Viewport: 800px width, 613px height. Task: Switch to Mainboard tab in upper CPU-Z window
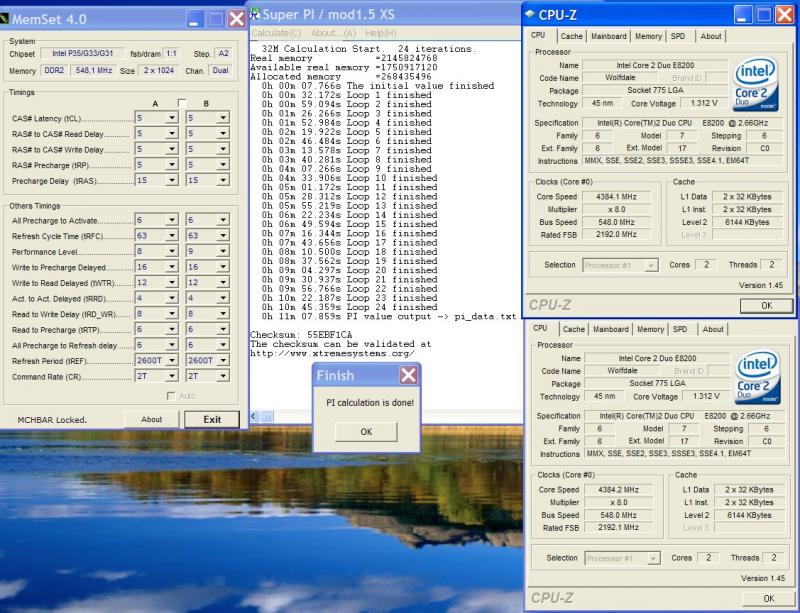[x=609, y=36]
